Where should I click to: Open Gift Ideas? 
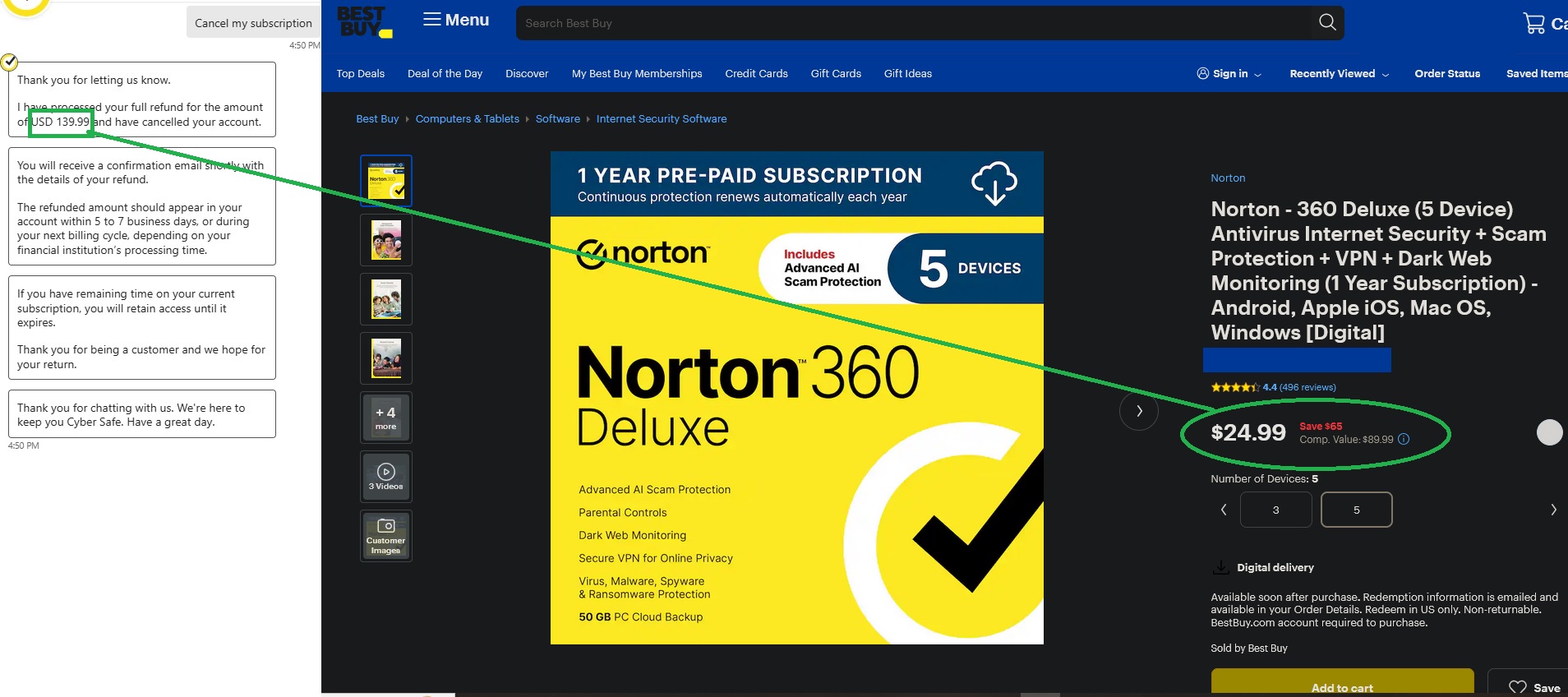pyautogui.click(x=908, y=73)
